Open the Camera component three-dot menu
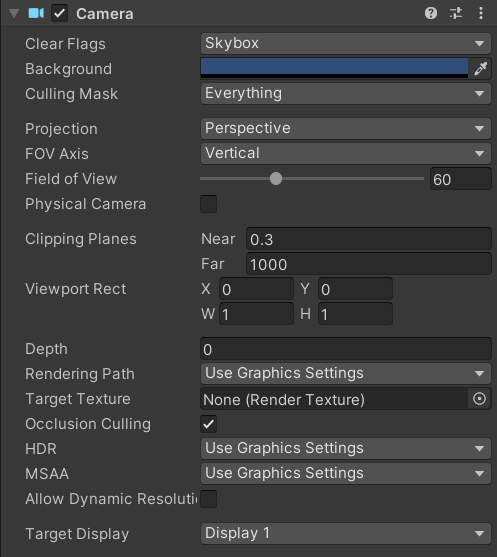The image size is (497, 557). coord(481,13)
